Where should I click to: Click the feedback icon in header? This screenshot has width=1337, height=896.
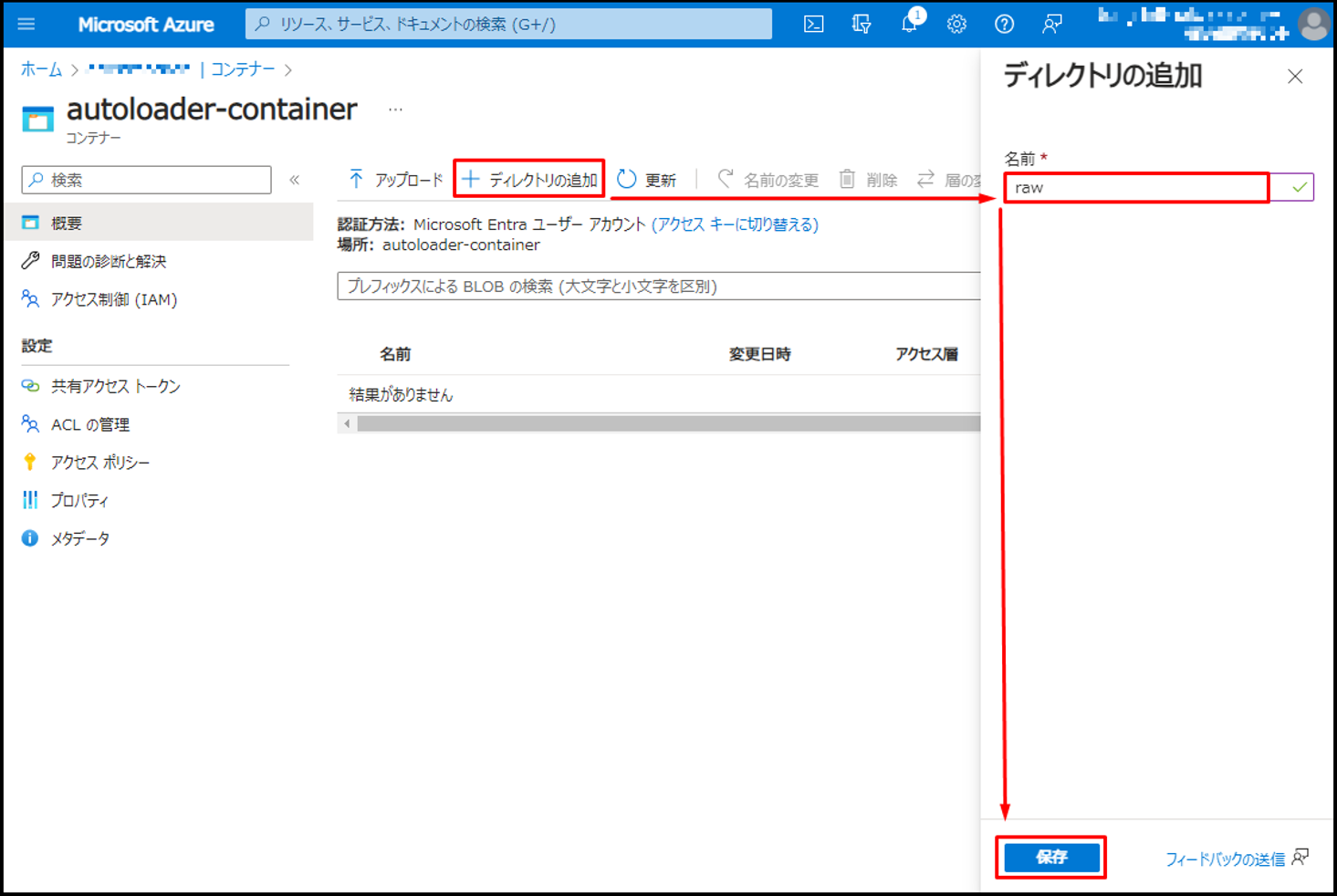(x=1051, y=25)
